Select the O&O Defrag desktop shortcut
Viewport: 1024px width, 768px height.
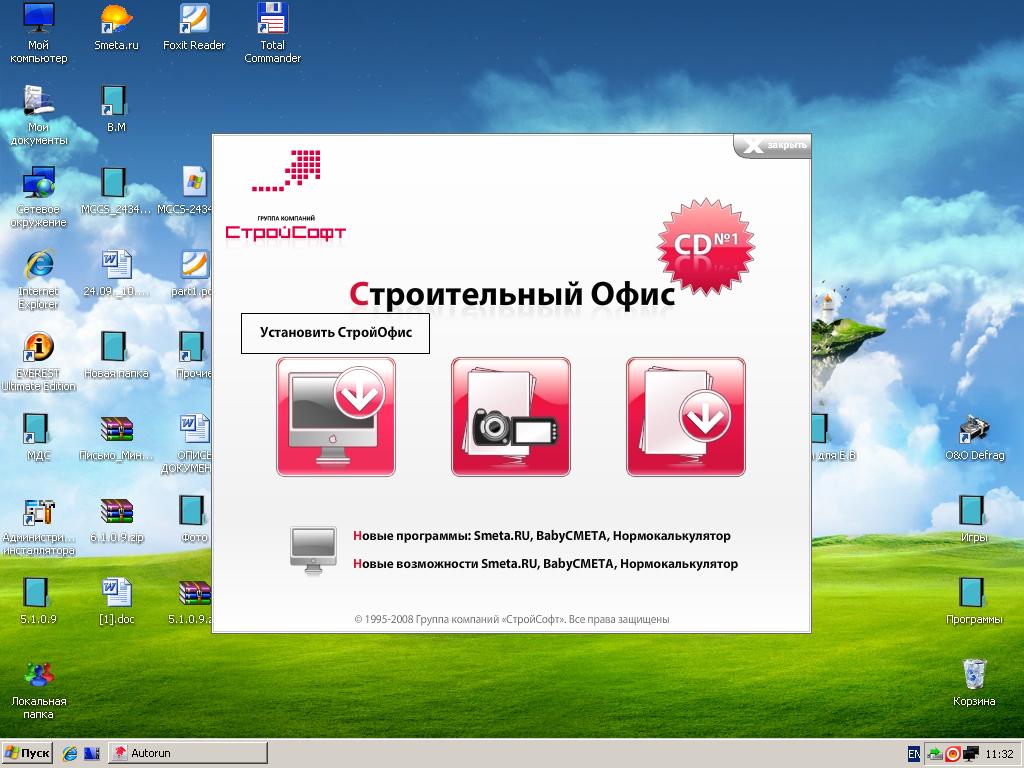(x=974, y=437)
